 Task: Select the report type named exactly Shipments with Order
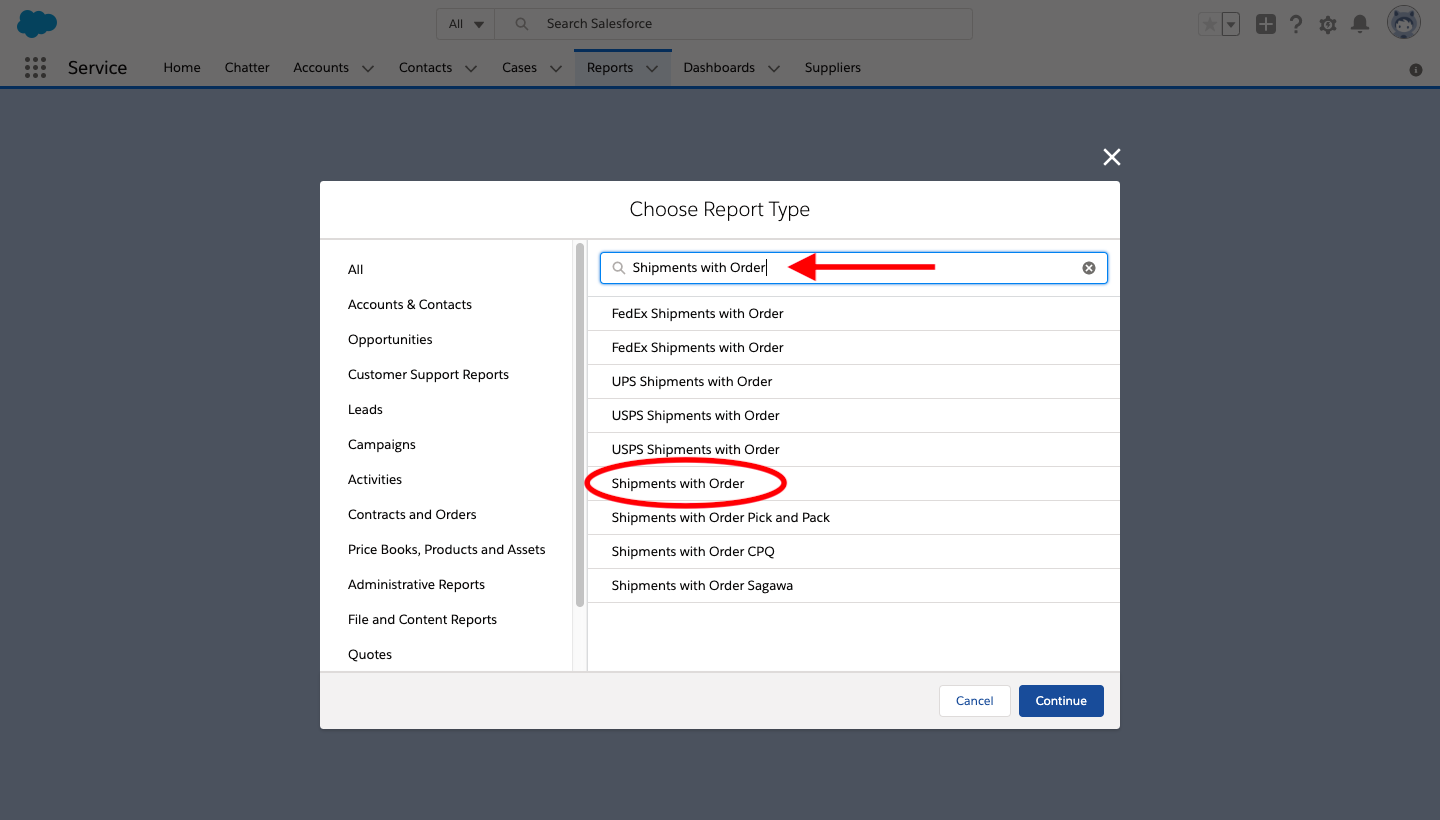(853, 484)
